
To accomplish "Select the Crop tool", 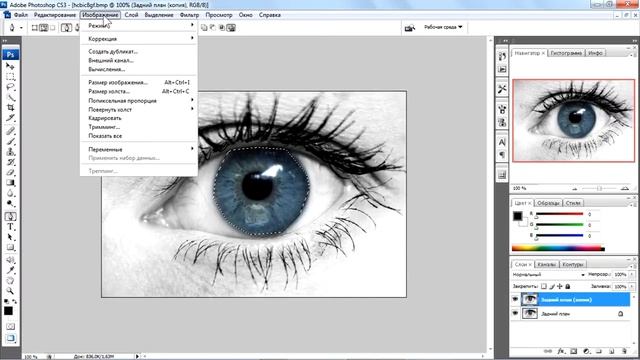I will coord(10,107).
